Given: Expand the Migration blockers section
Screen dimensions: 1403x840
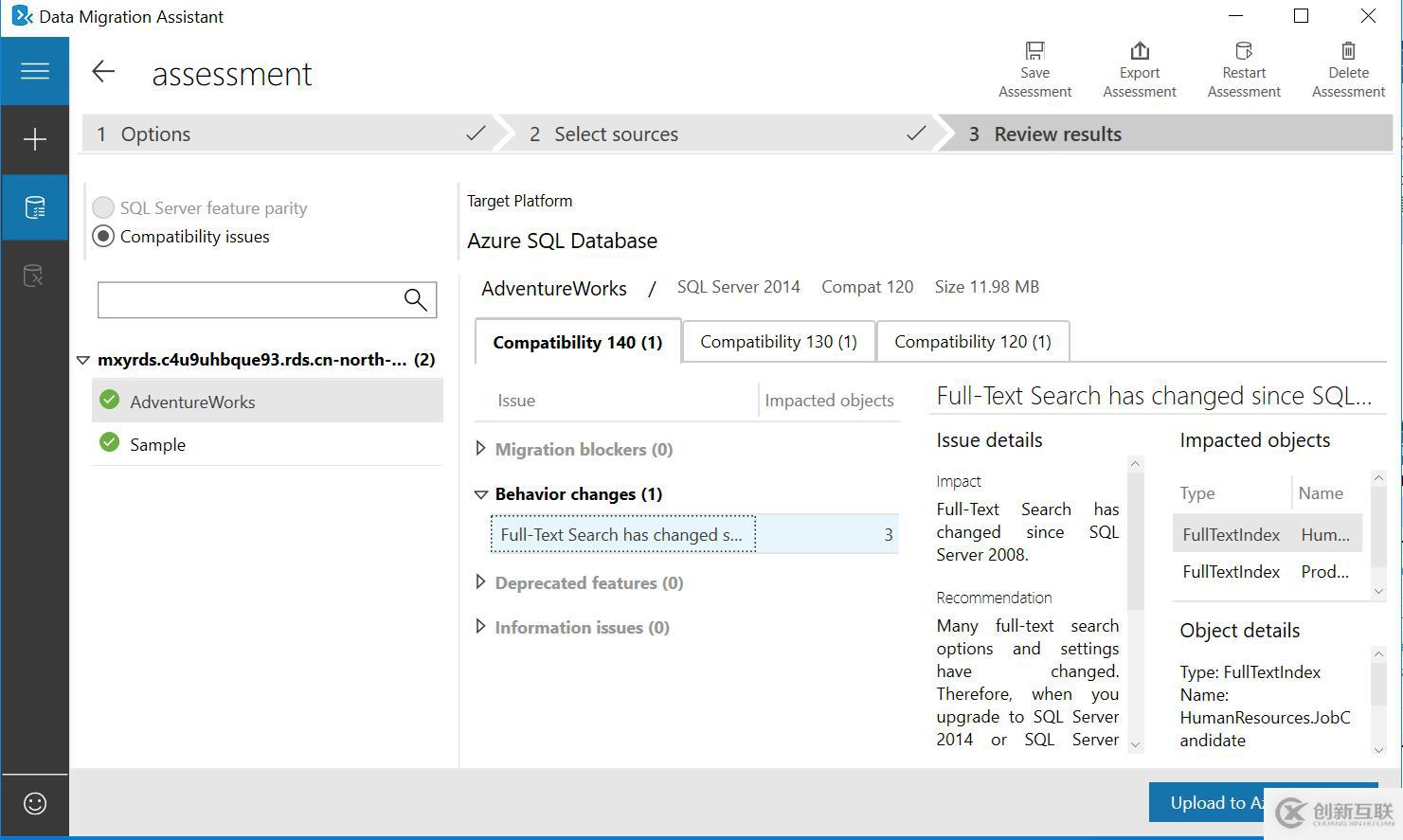Looking at the screenshot, I should point(480,449).
